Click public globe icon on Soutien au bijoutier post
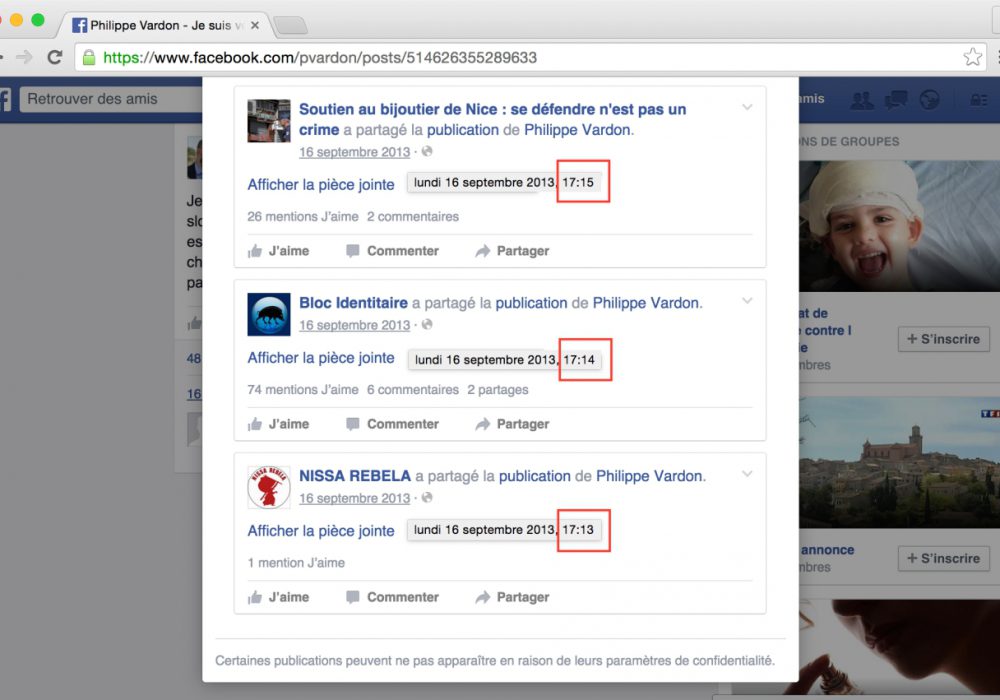This screenshot has width=1000, height=700. tap(427, 151)
